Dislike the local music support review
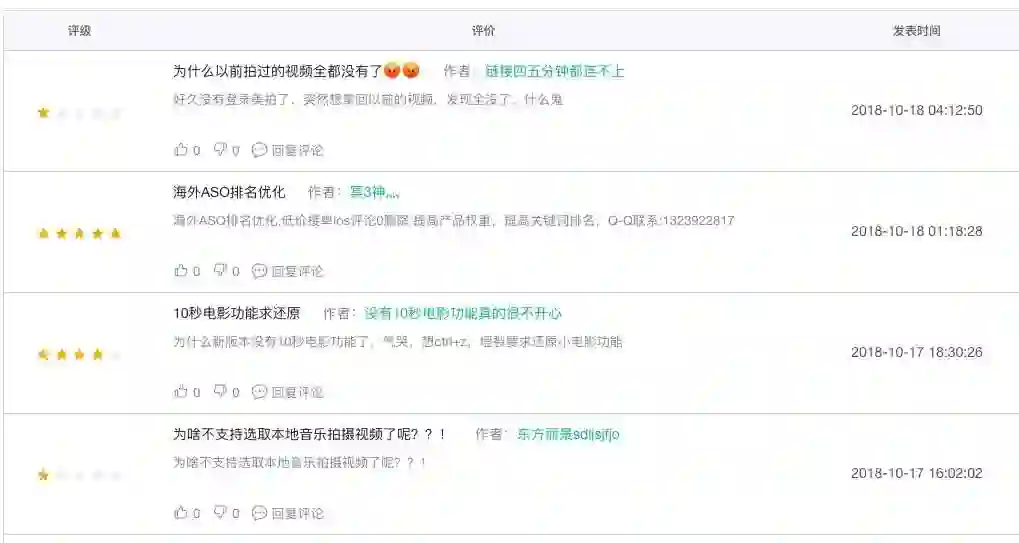1019x543 pixels. (x=220, y=513)
